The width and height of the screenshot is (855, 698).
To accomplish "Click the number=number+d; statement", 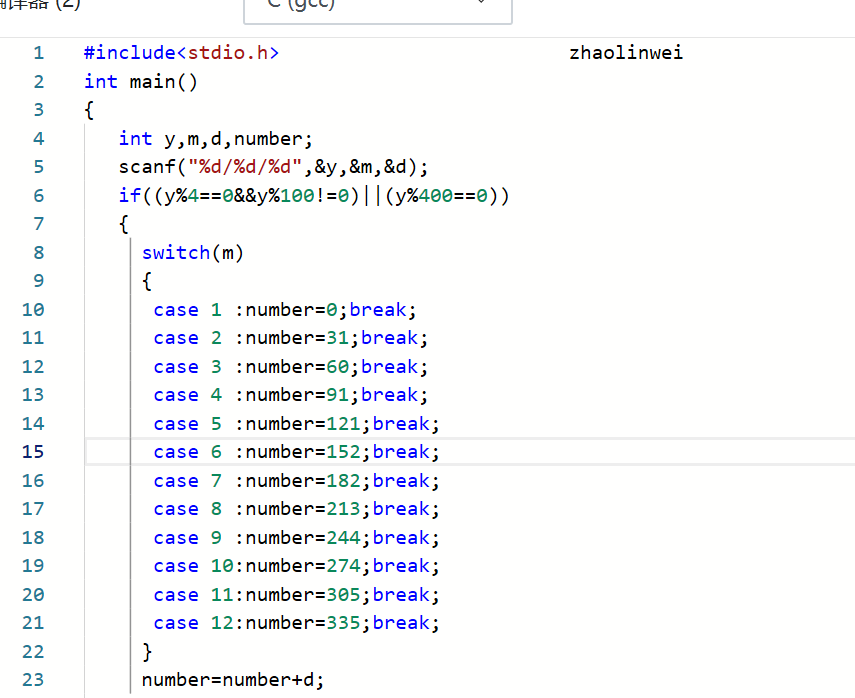I will (233, 680).
